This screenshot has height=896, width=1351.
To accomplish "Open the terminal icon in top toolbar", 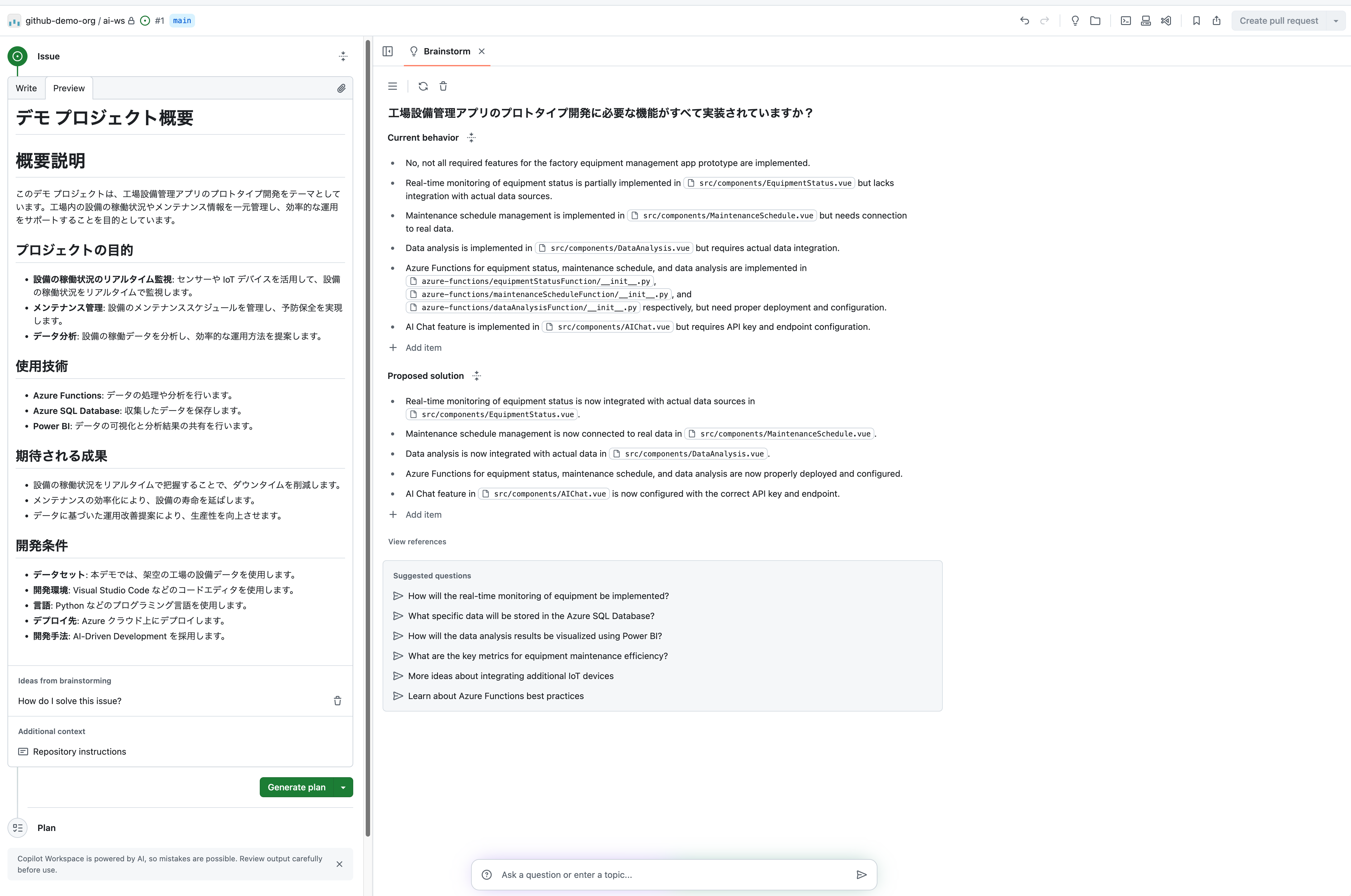I will coord(1125,21).
